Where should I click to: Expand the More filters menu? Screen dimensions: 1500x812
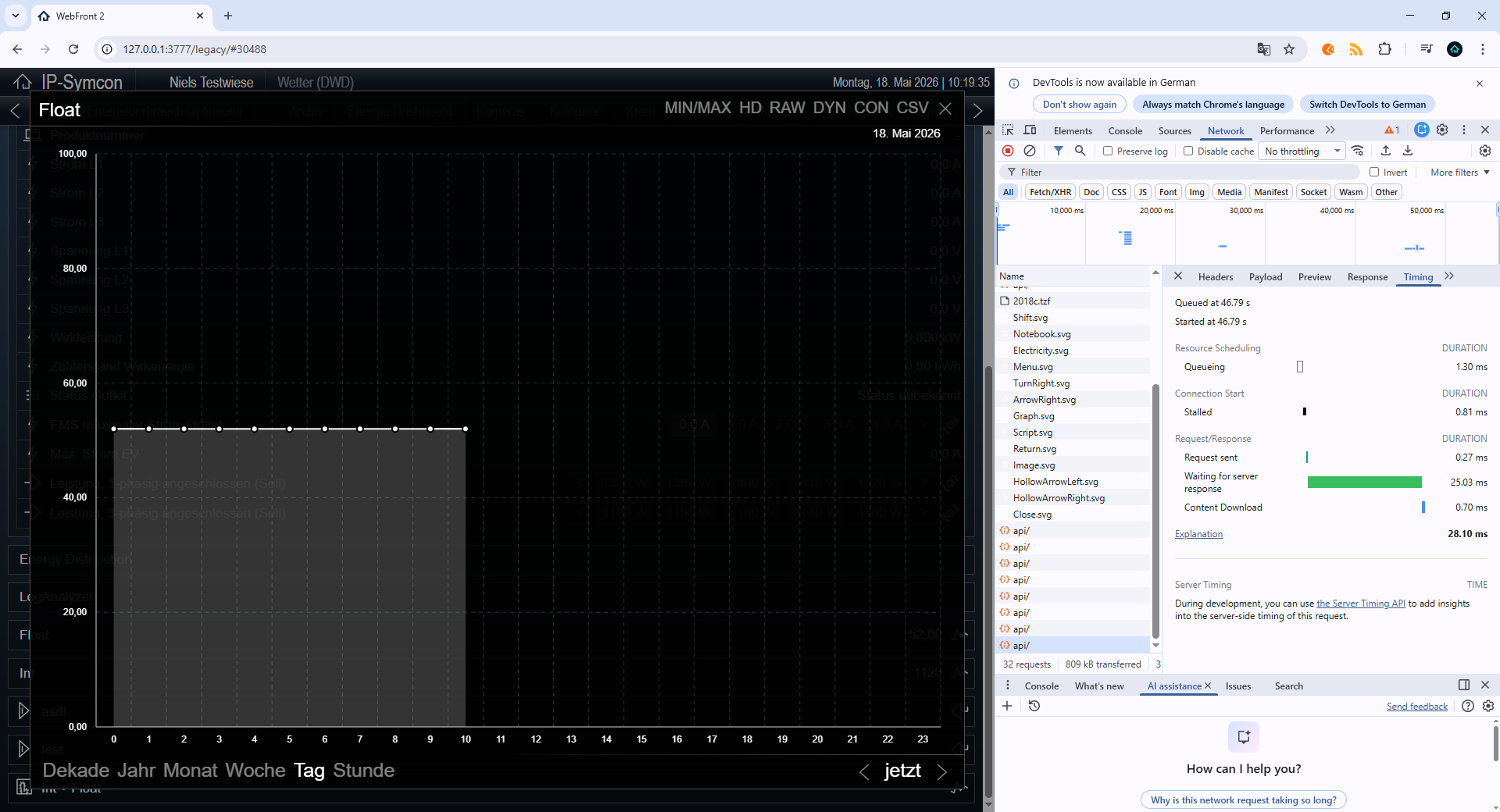click(1460, 173)
